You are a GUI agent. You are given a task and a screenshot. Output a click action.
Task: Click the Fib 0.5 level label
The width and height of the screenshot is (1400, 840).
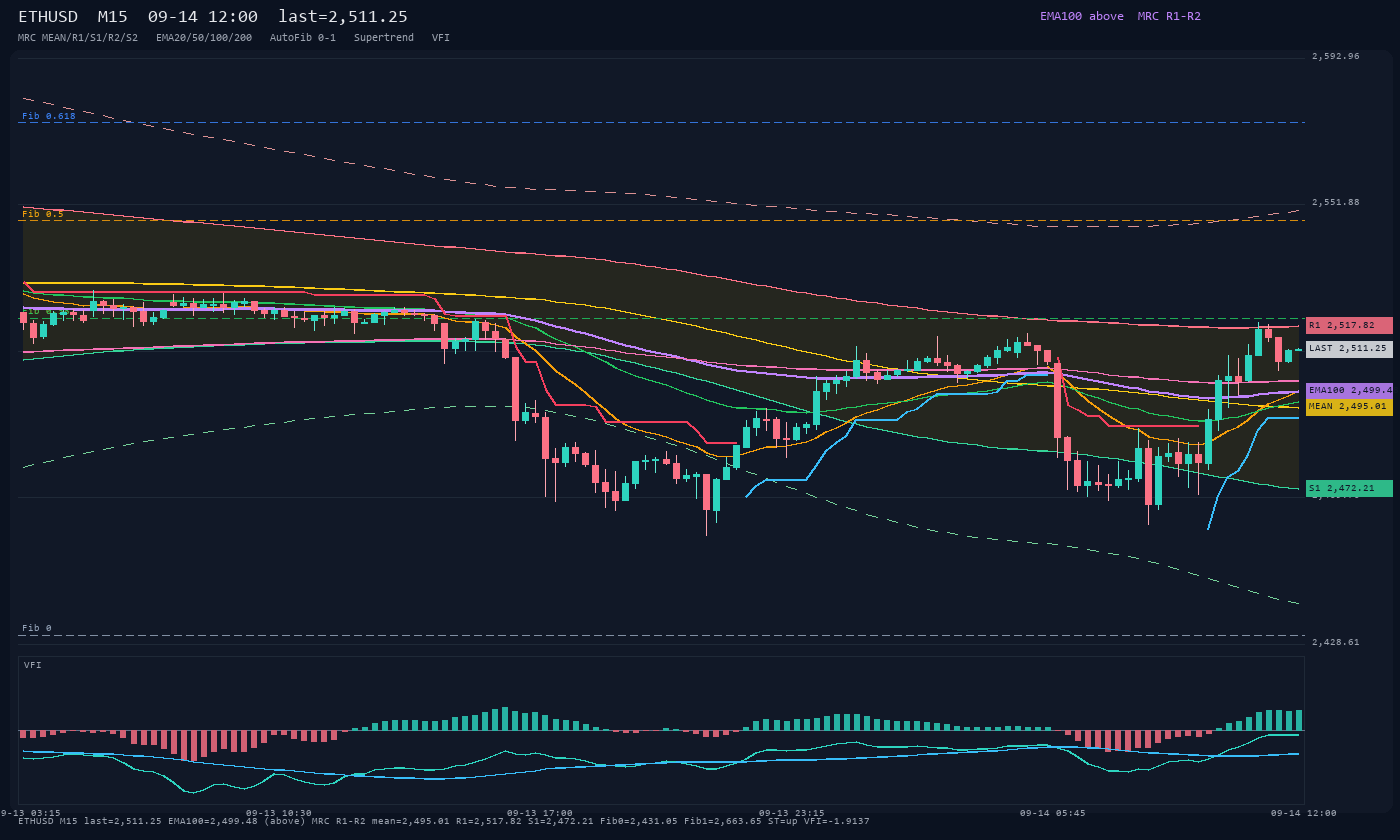(x=43, y=214)
